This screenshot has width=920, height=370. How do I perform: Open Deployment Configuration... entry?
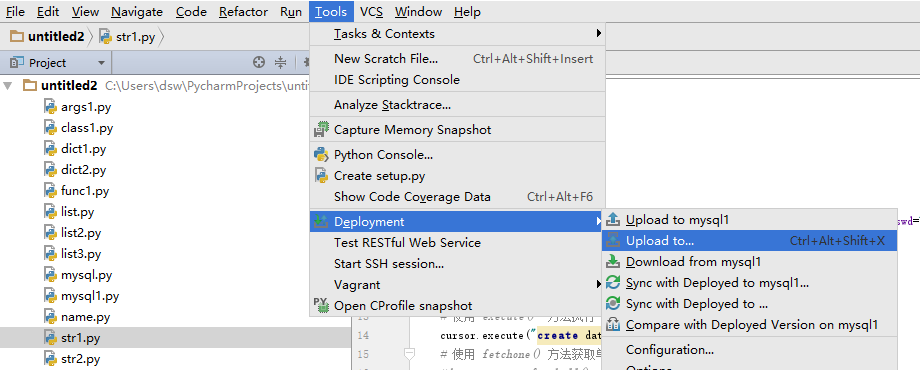point(750,350)
